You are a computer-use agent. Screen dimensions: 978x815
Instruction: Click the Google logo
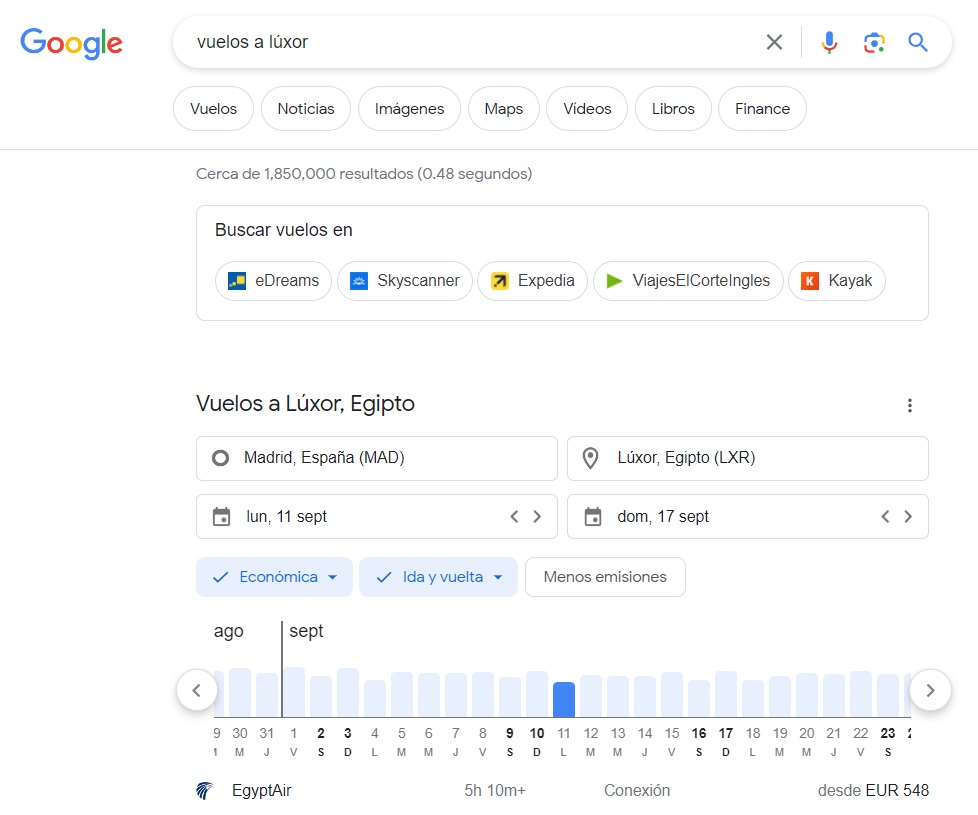pyautogui.click(x=72, y=42)
